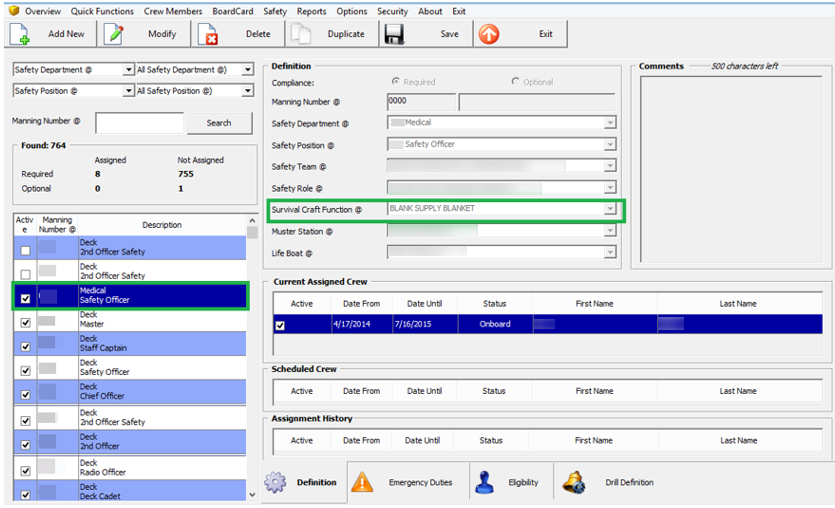Toggle Active checkbox for Deck 2nd Officer row
835x508 pixels.
click(x=25, y=445)
